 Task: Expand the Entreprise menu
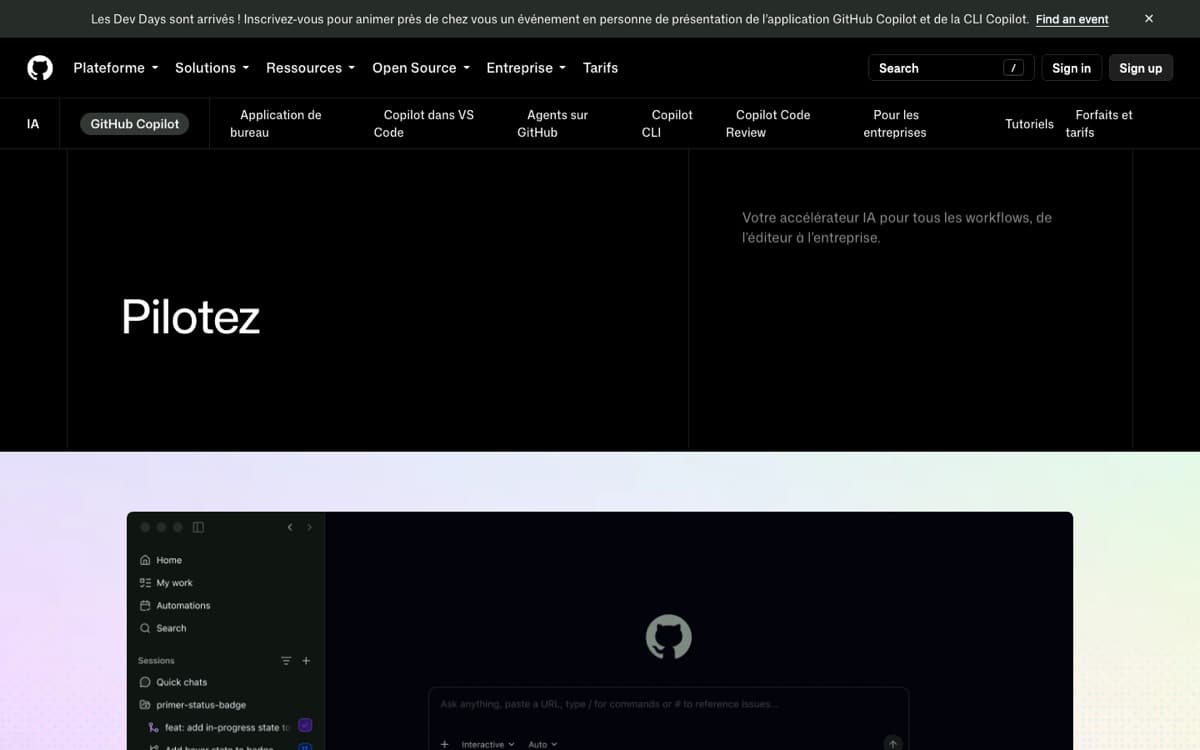(x=526, y=68)
